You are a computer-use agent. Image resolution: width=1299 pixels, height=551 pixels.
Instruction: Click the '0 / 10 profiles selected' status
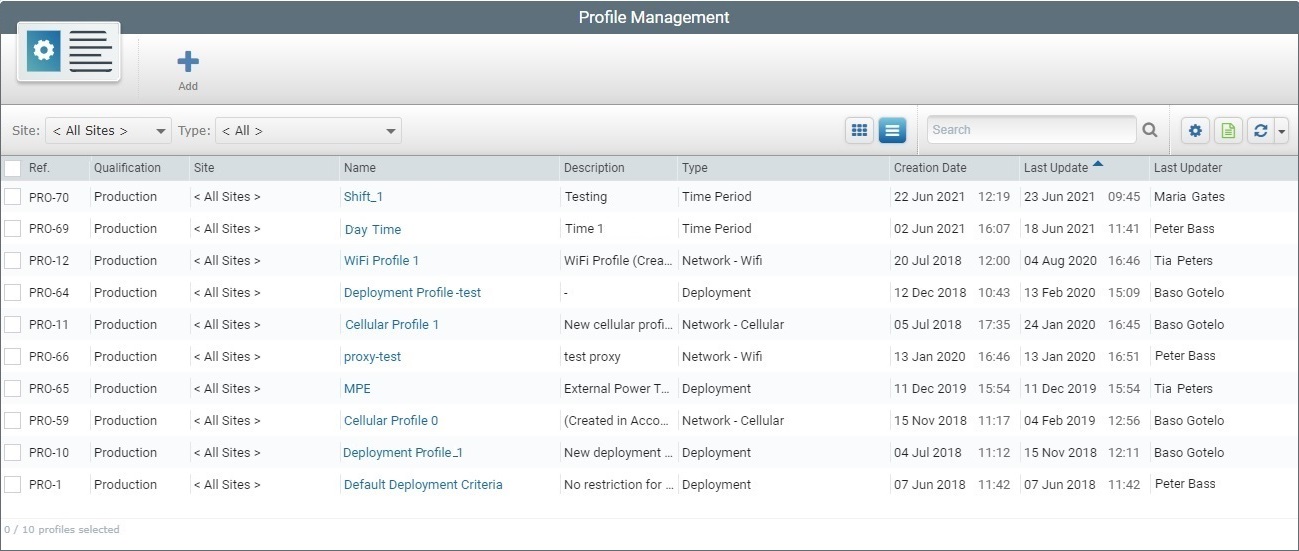[62, 530]
